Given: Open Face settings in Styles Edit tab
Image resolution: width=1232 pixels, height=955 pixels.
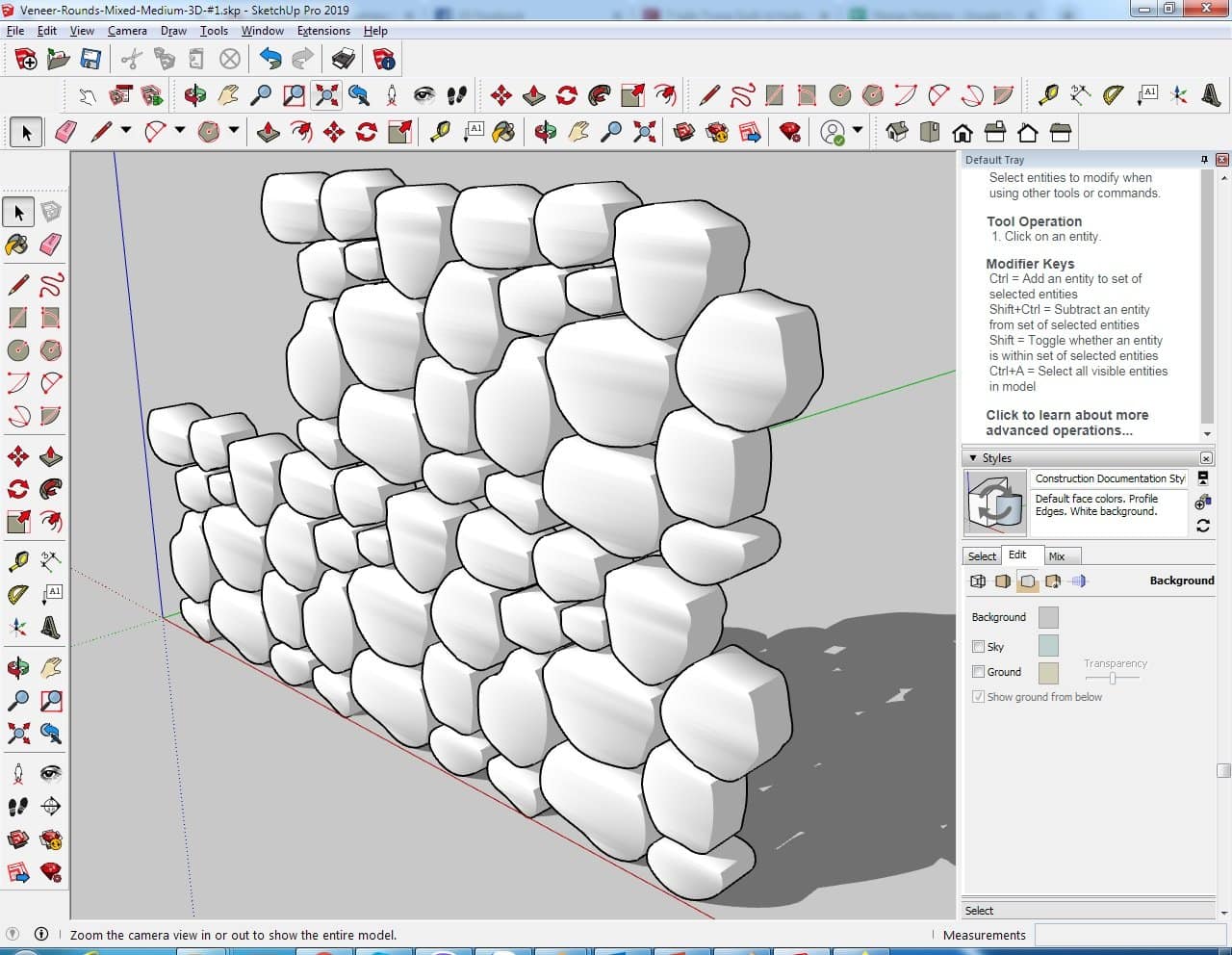Looking at the screenshot, I should (1003, 581).
